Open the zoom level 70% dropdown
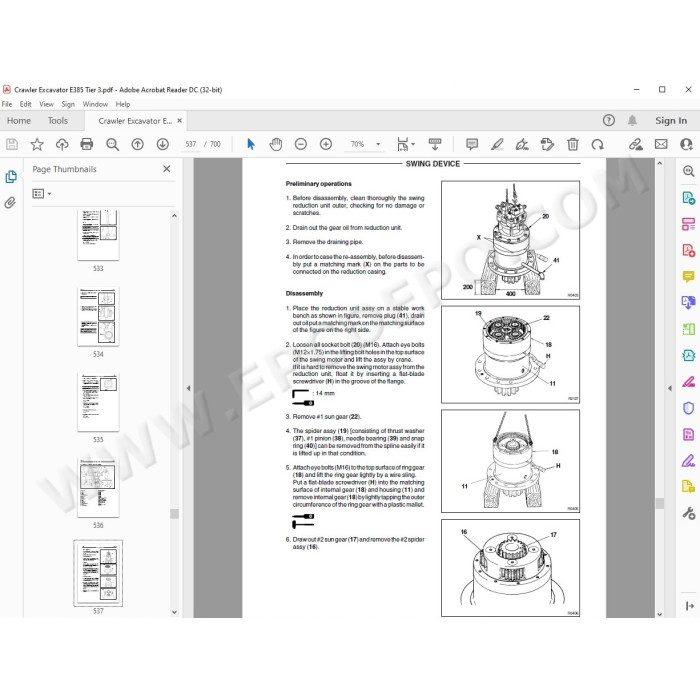Image resolution: width=700 pixels, height=700 pixels. pos(378,144)
